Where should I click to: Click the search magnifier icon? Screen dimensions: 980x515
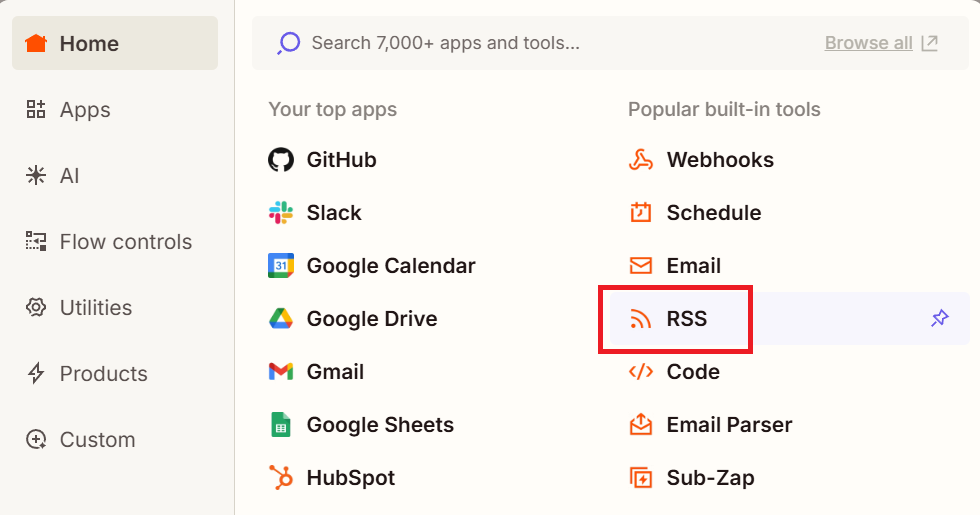[289, 43]
